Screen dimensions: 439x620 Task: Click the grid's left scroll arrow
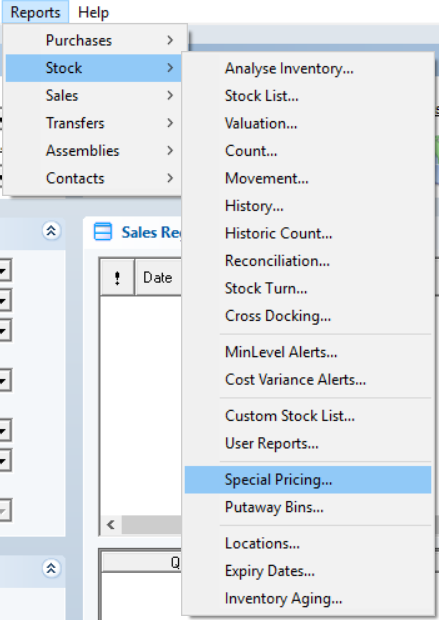(x=111, y=525)
